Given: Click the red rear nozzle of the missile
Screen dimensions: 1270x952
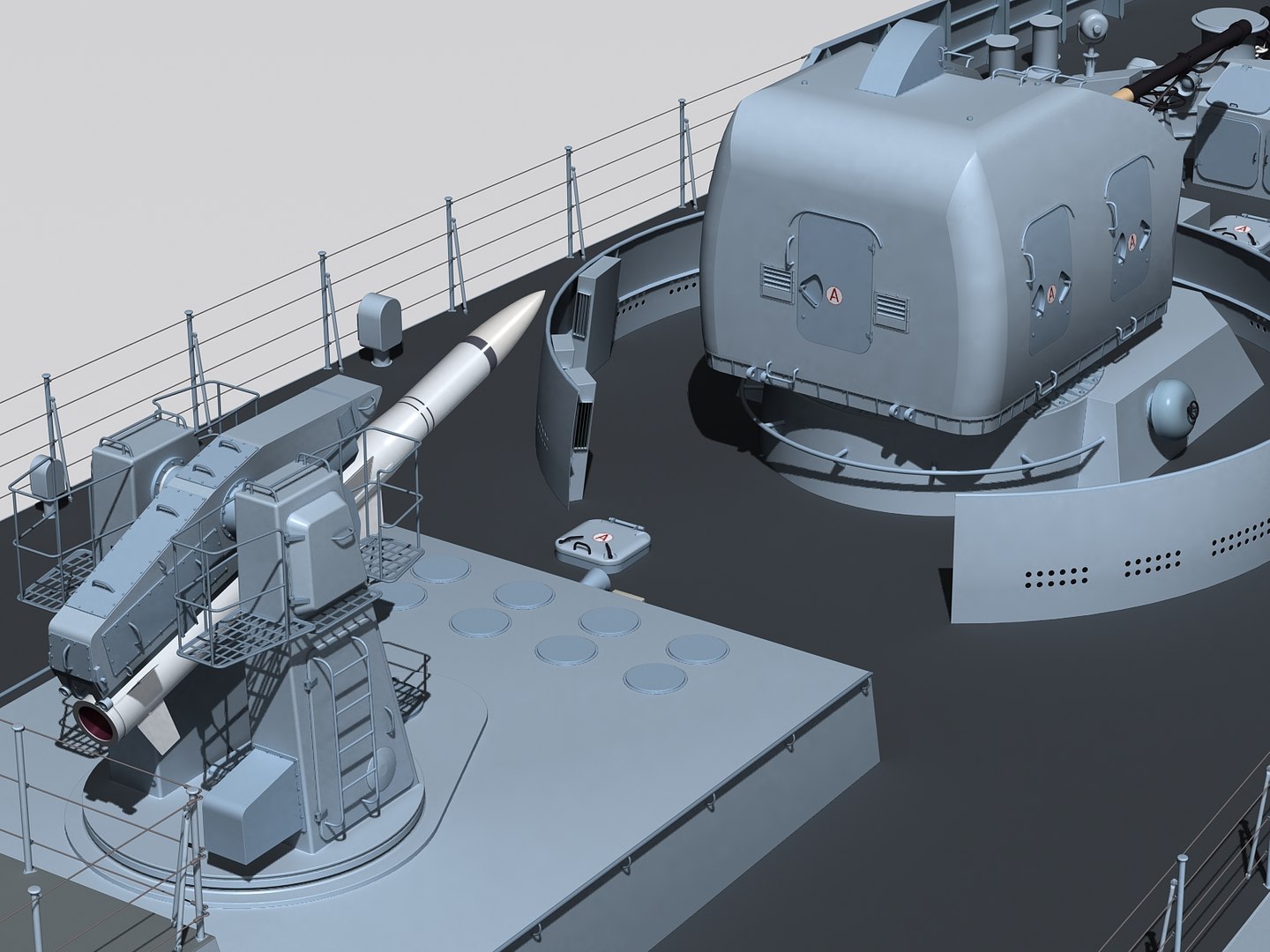Looking at the screenshot, I should pos(99,721).
